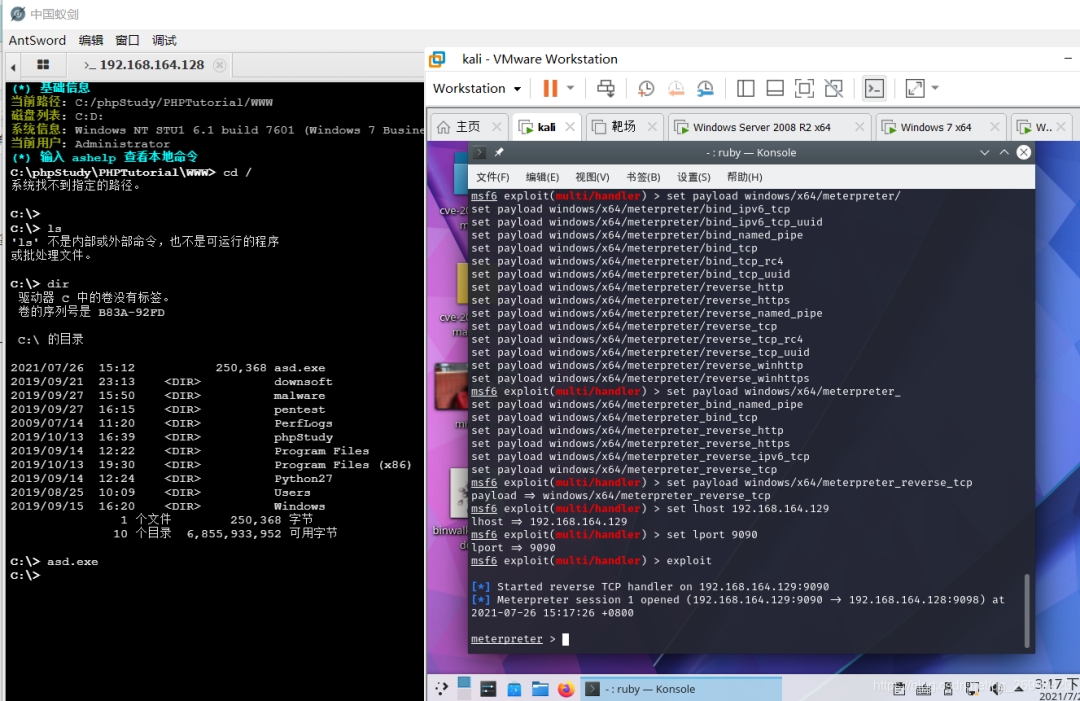Click the send Ctrl+Alt+Del icon
The image size is (1080, 701).
605,88
